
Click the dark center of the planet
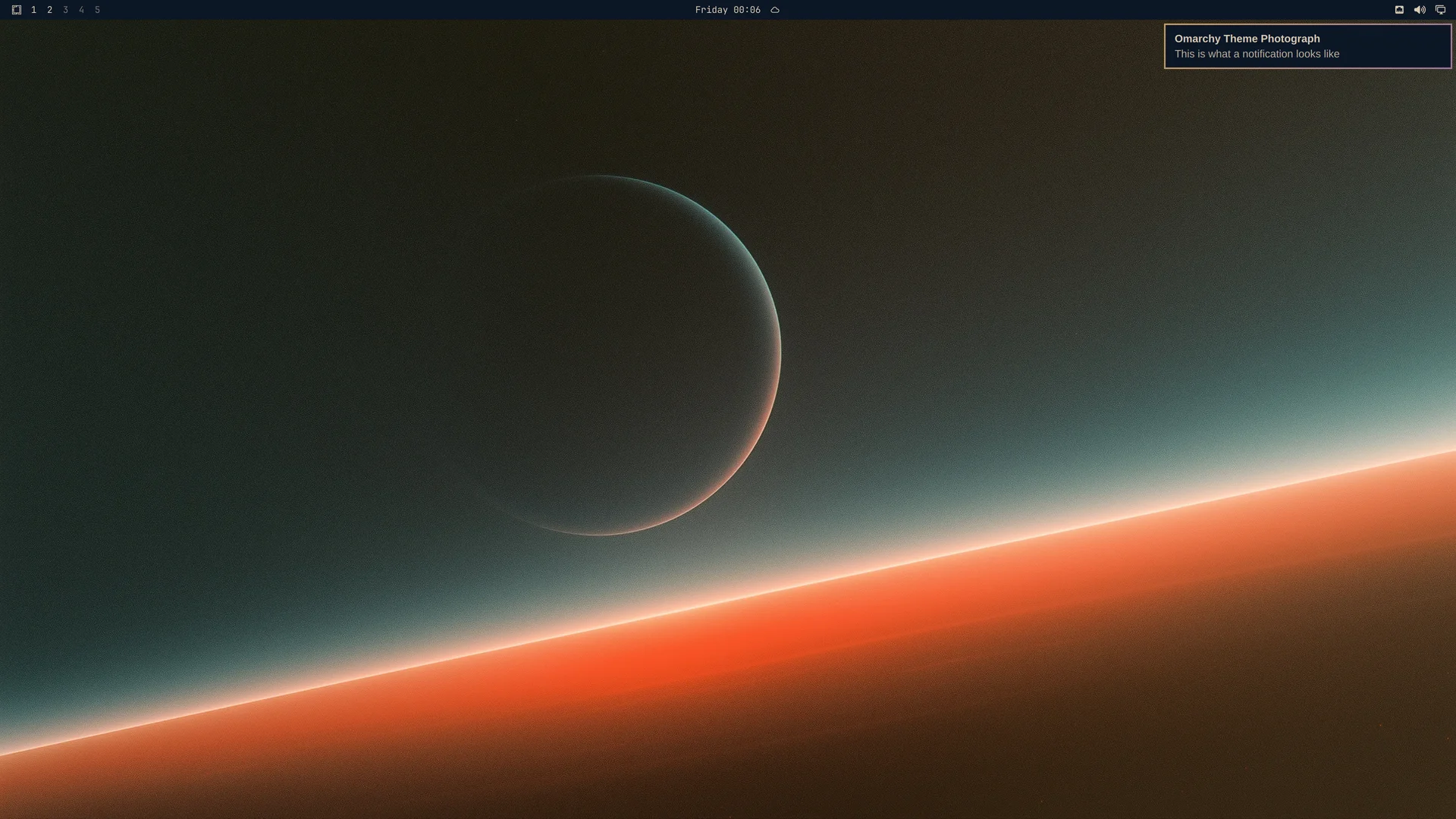coord(599,355)
